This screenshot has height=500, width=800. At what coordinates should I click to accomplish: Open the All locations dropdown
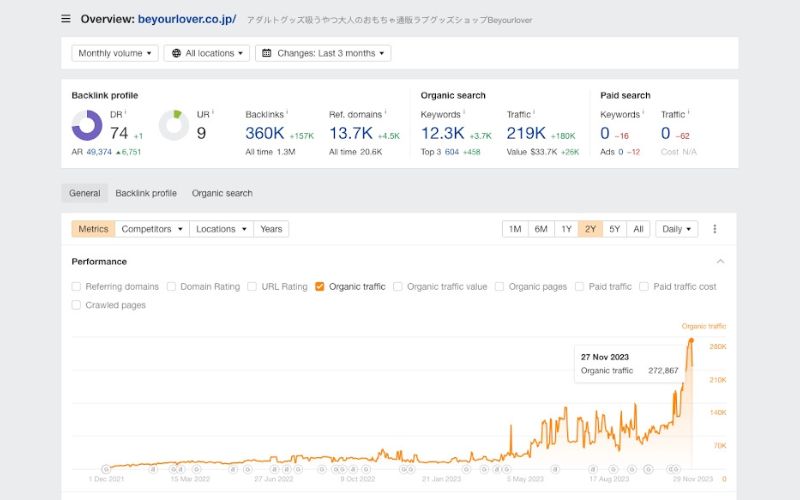pyautogui.click(x=207, y=53)
